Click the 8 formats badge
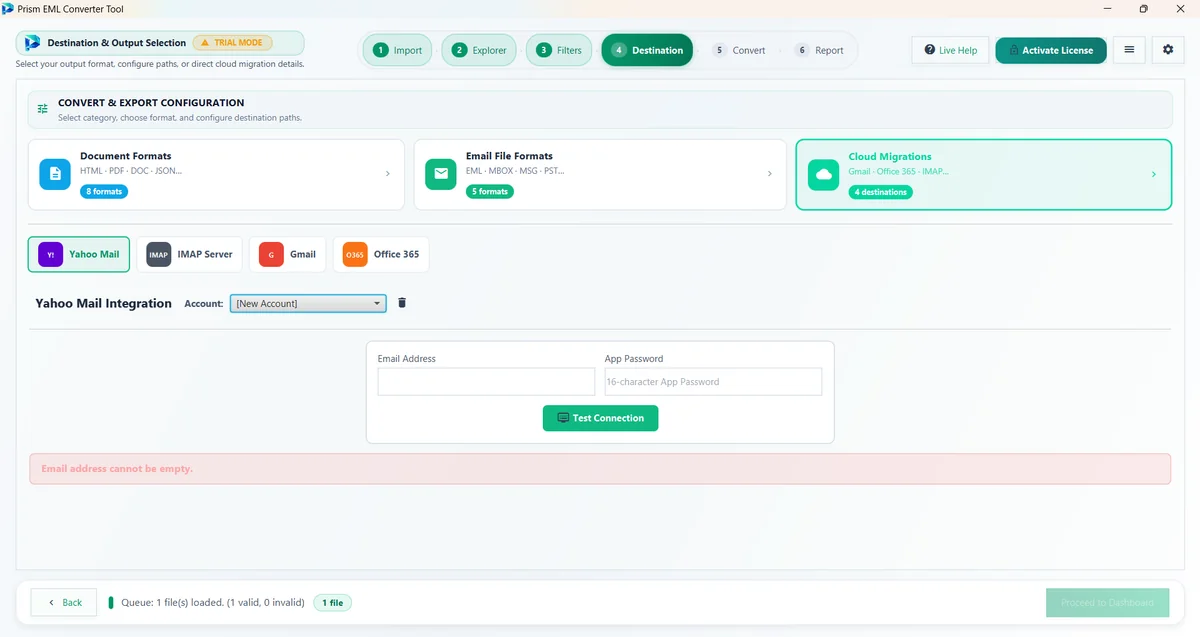The image size is (1200, 637). (x=104, y=191)
